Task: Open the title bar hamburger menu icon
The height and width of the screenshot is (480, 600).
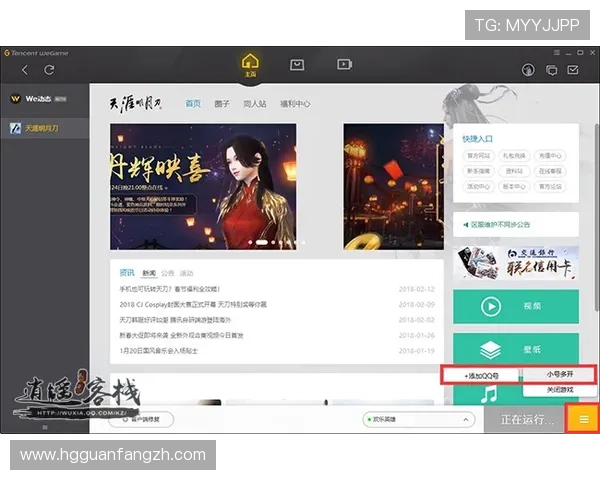Action: click(557, 52)
